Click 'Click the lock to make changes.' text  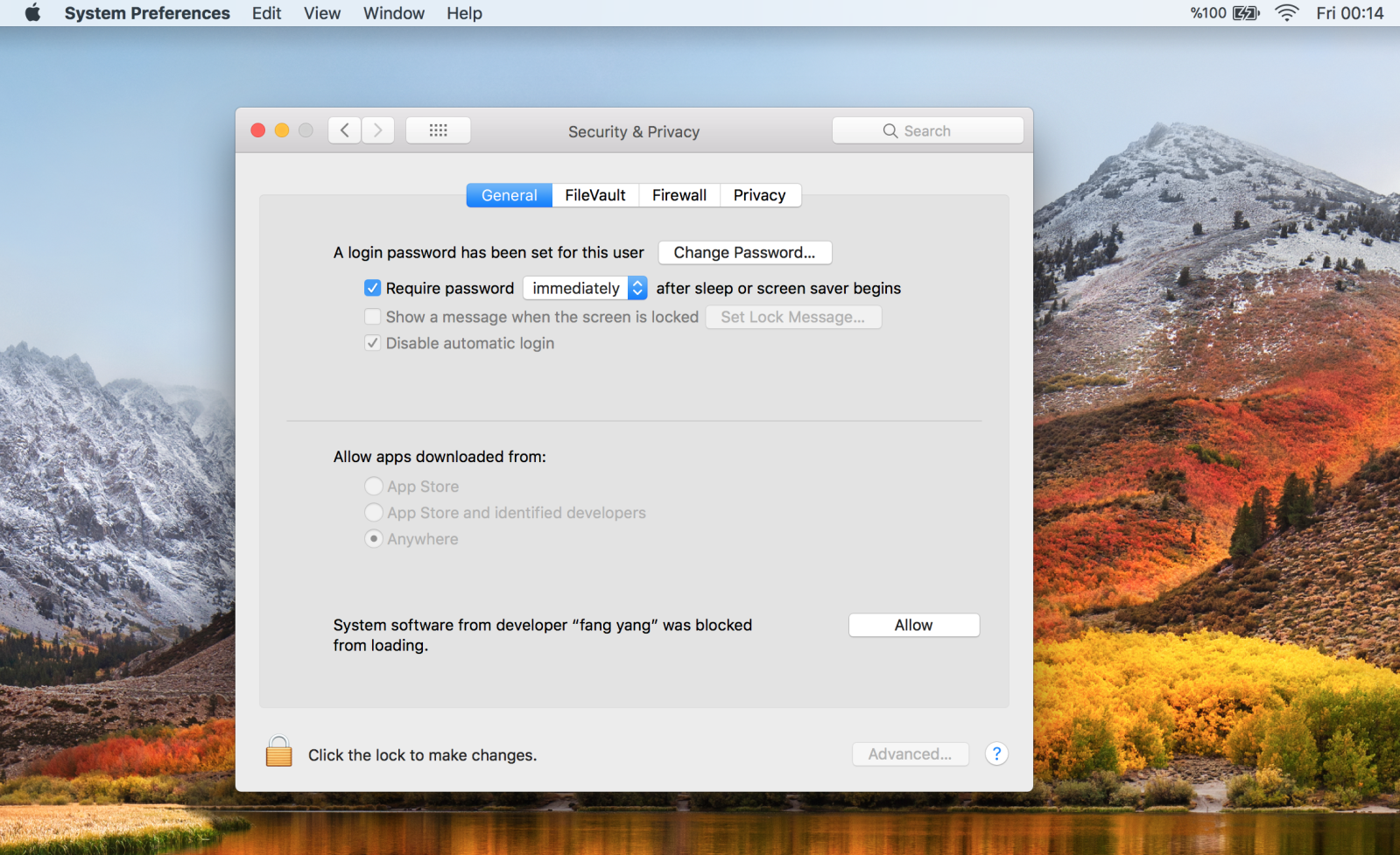click(x=423, y=755)
